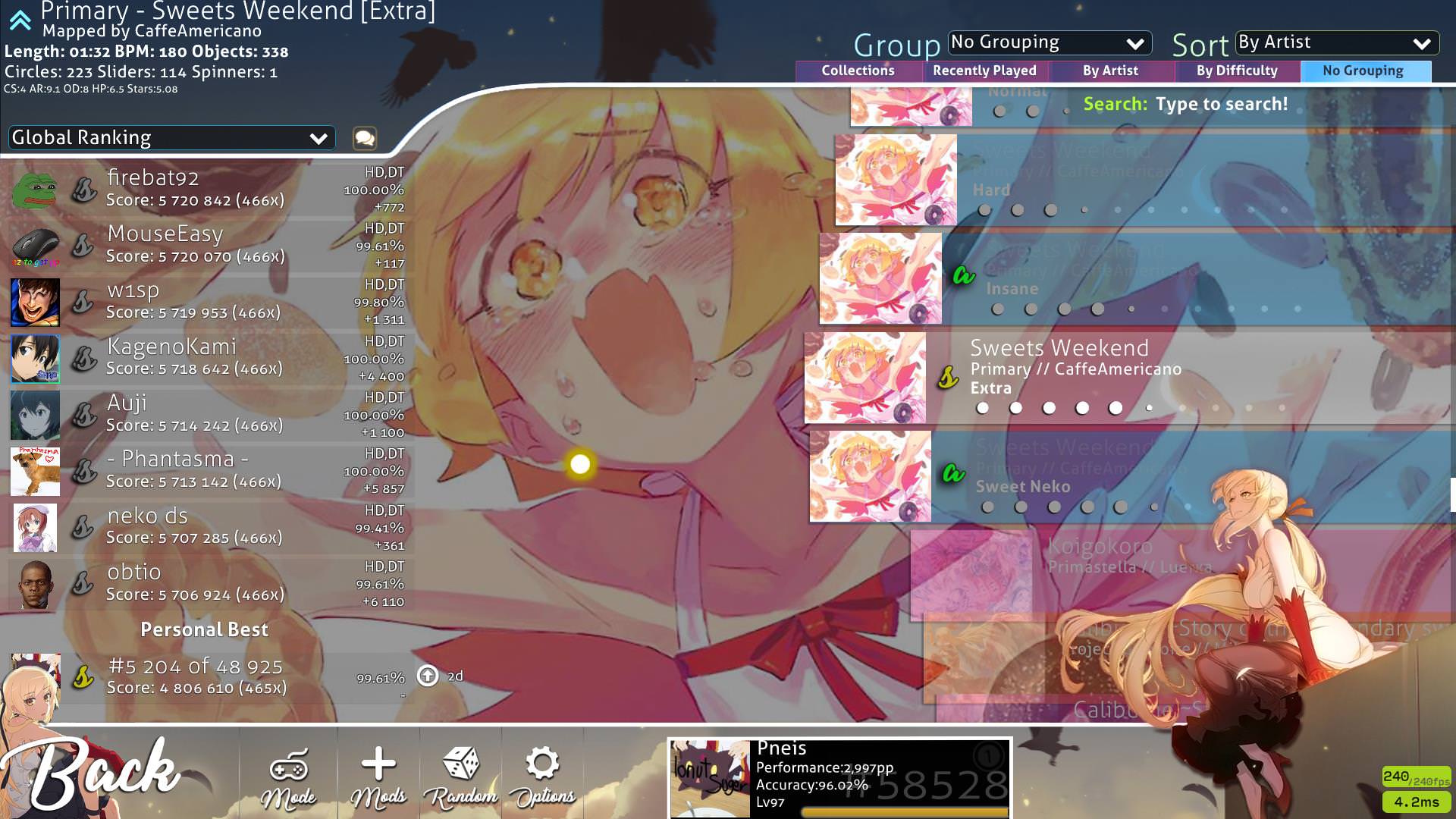
Task: Switch to the Recently Played tab
Action: click(x=985, y=71)
